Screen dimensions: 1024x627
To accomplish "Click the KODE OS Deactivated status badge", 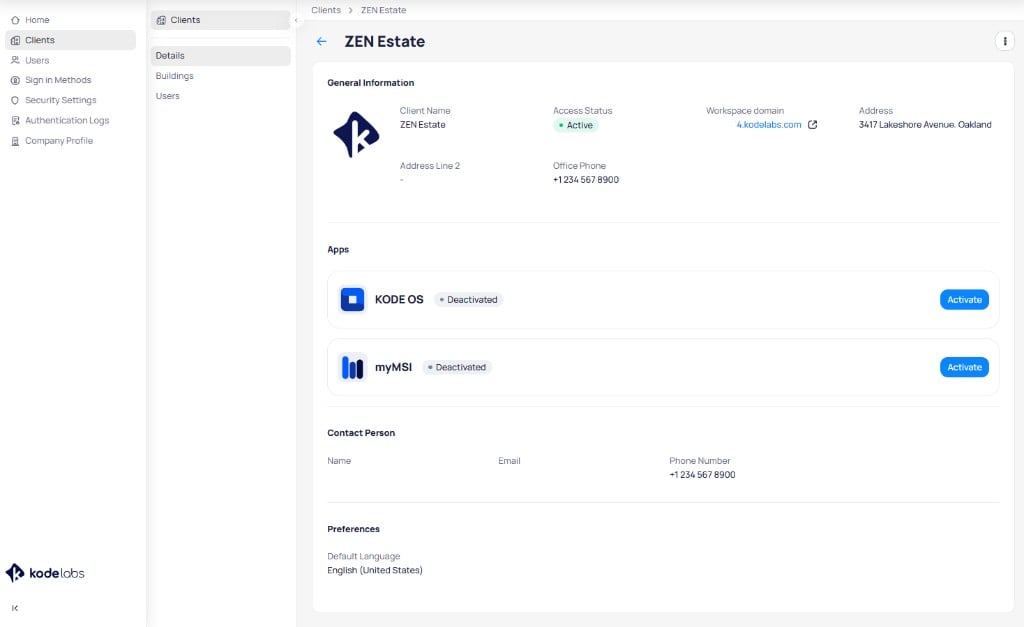I will pyautogui.click(x=468, y=300).
